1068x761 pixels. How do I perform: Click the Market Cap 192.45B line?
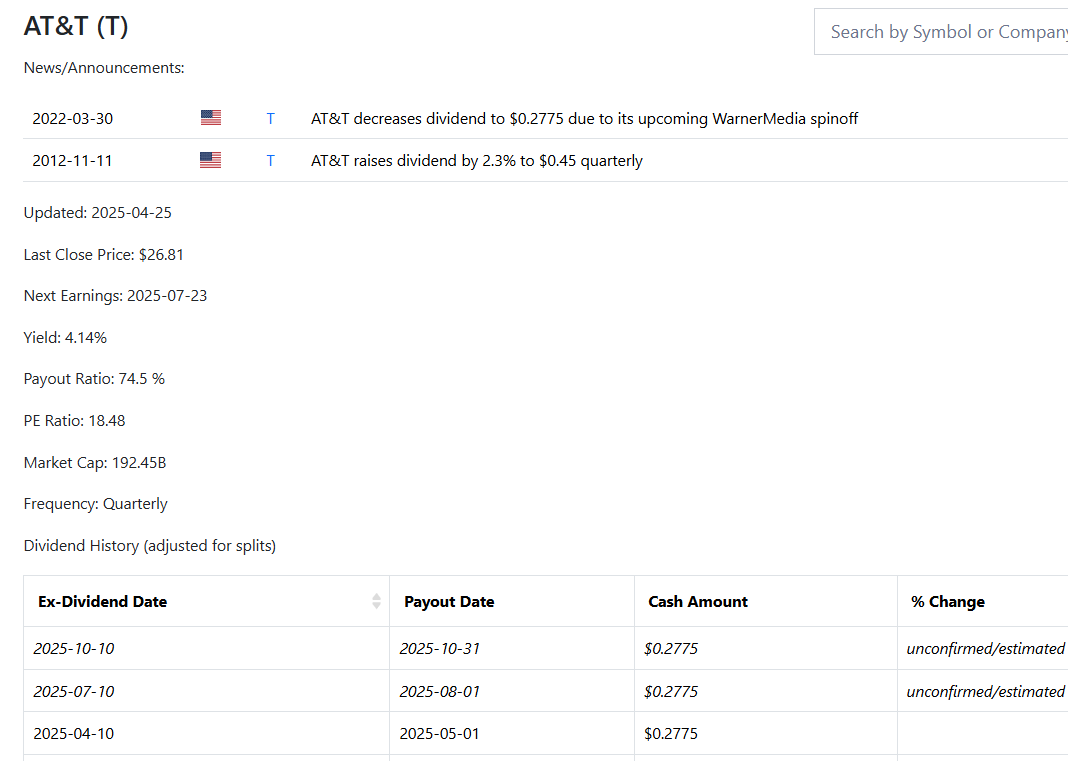click(x=95, y=463)
